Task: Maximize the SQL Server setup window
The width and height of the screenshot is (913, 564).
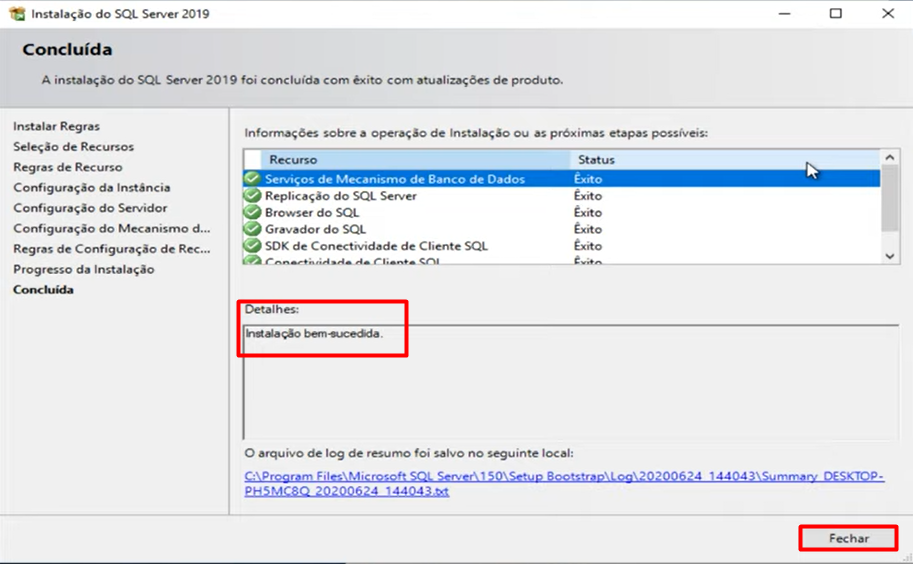Action: tap(836, 13)
